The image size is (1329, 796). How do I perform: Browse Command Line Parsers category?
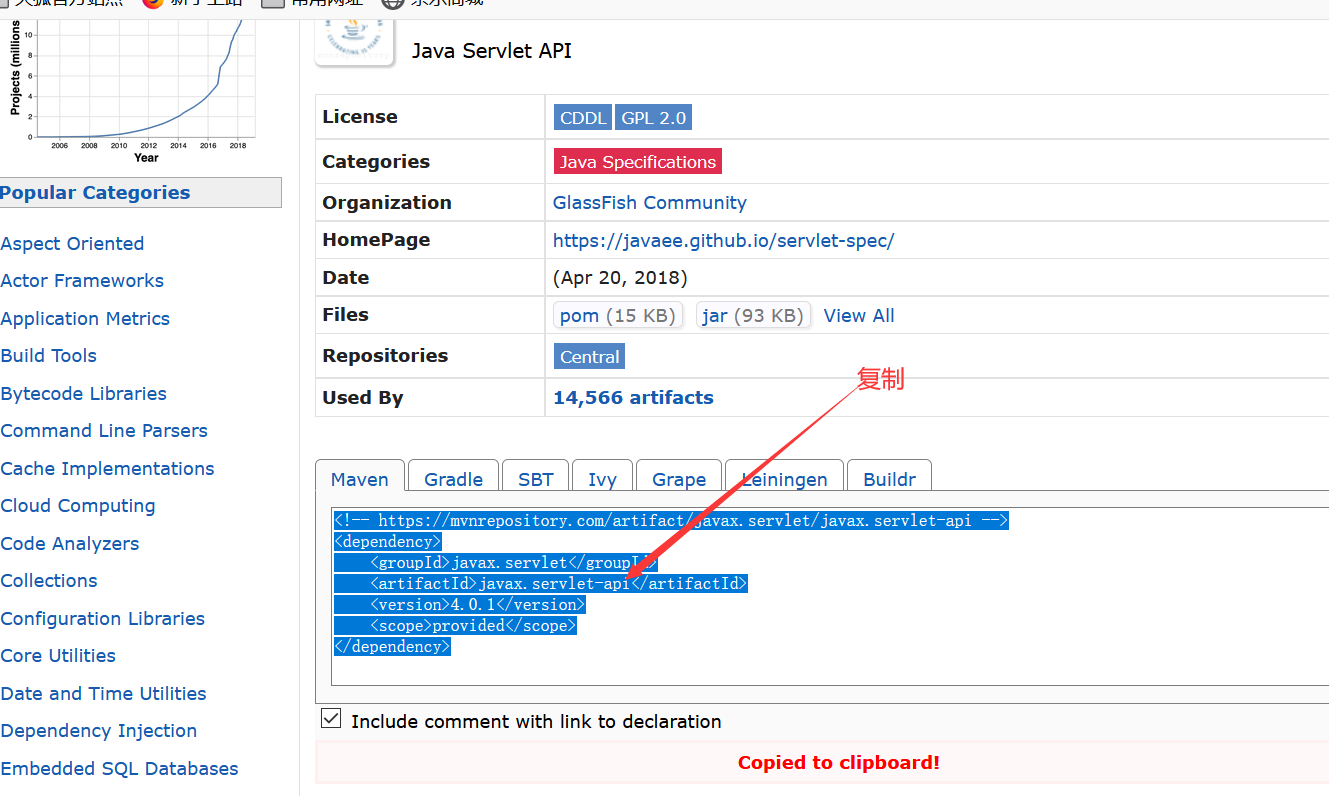(x=104, y=431)
